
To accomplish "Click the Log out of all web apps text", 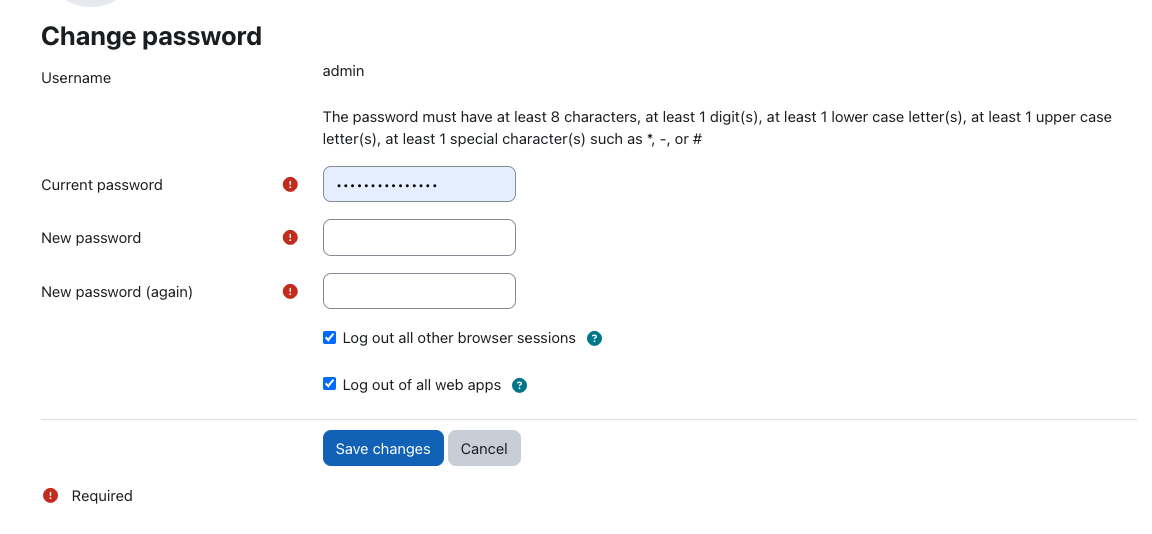I will [422, 385].
